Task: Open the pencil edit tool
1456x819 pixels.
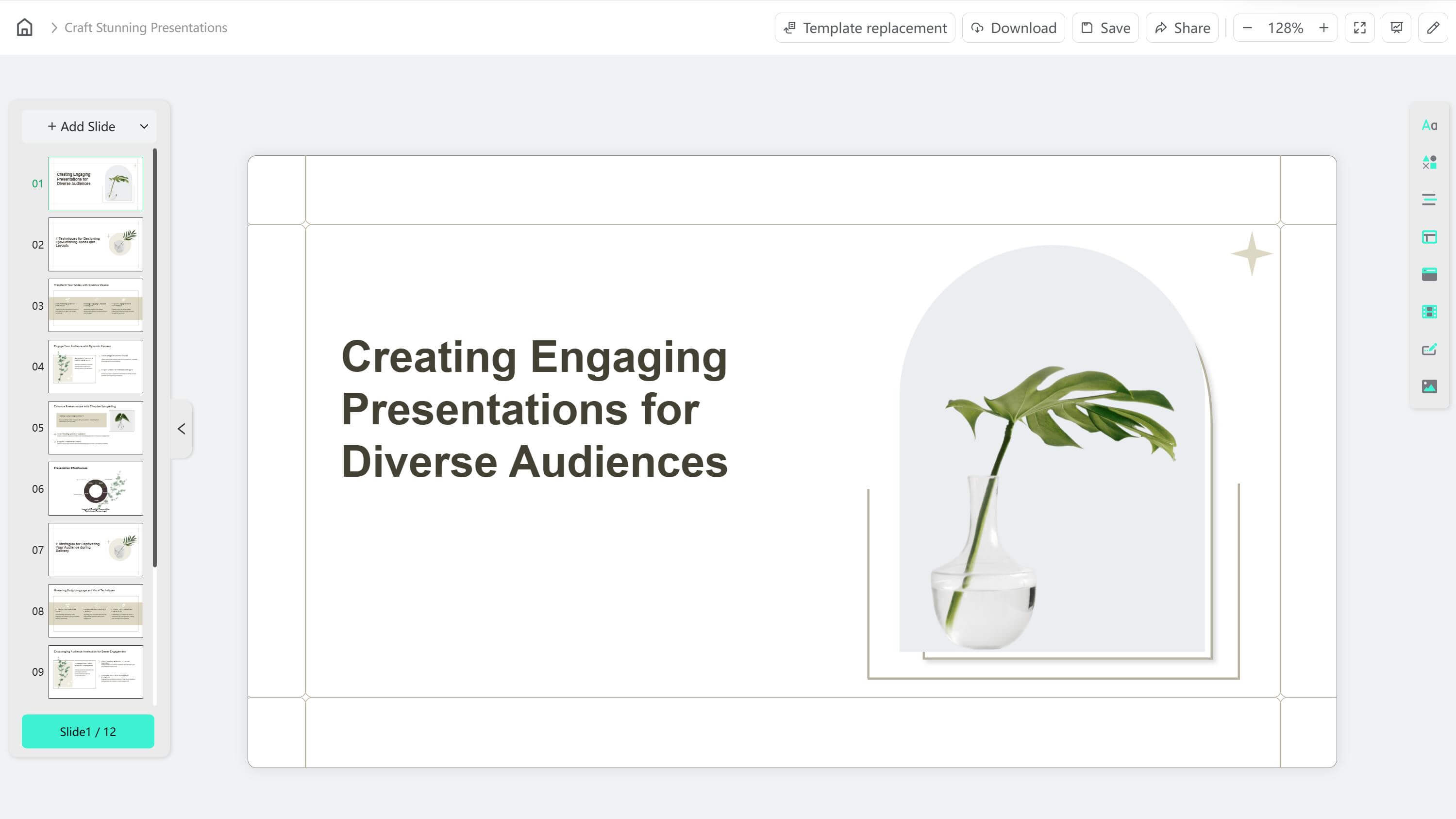Action: click(1433, 28)
